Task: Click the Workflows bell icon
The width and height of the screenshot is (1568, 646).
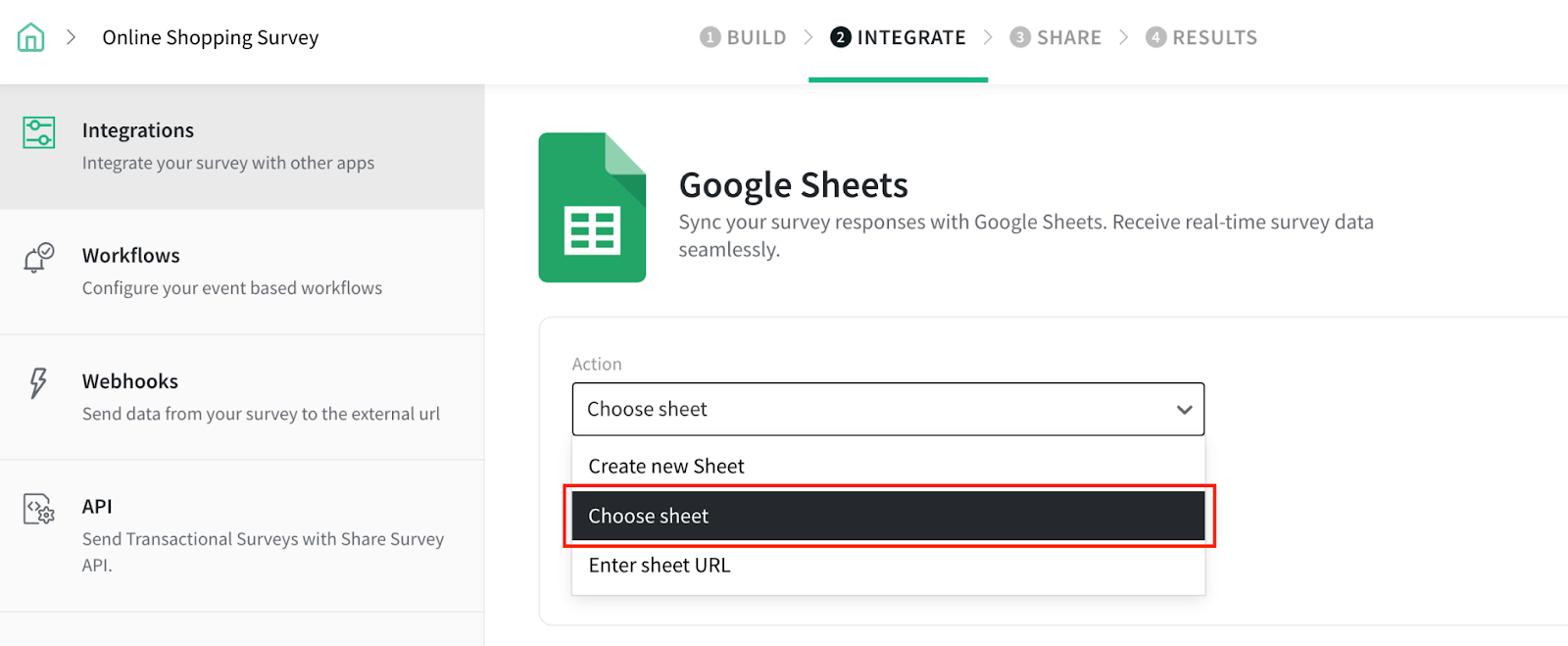Action: tap(39, 258)
